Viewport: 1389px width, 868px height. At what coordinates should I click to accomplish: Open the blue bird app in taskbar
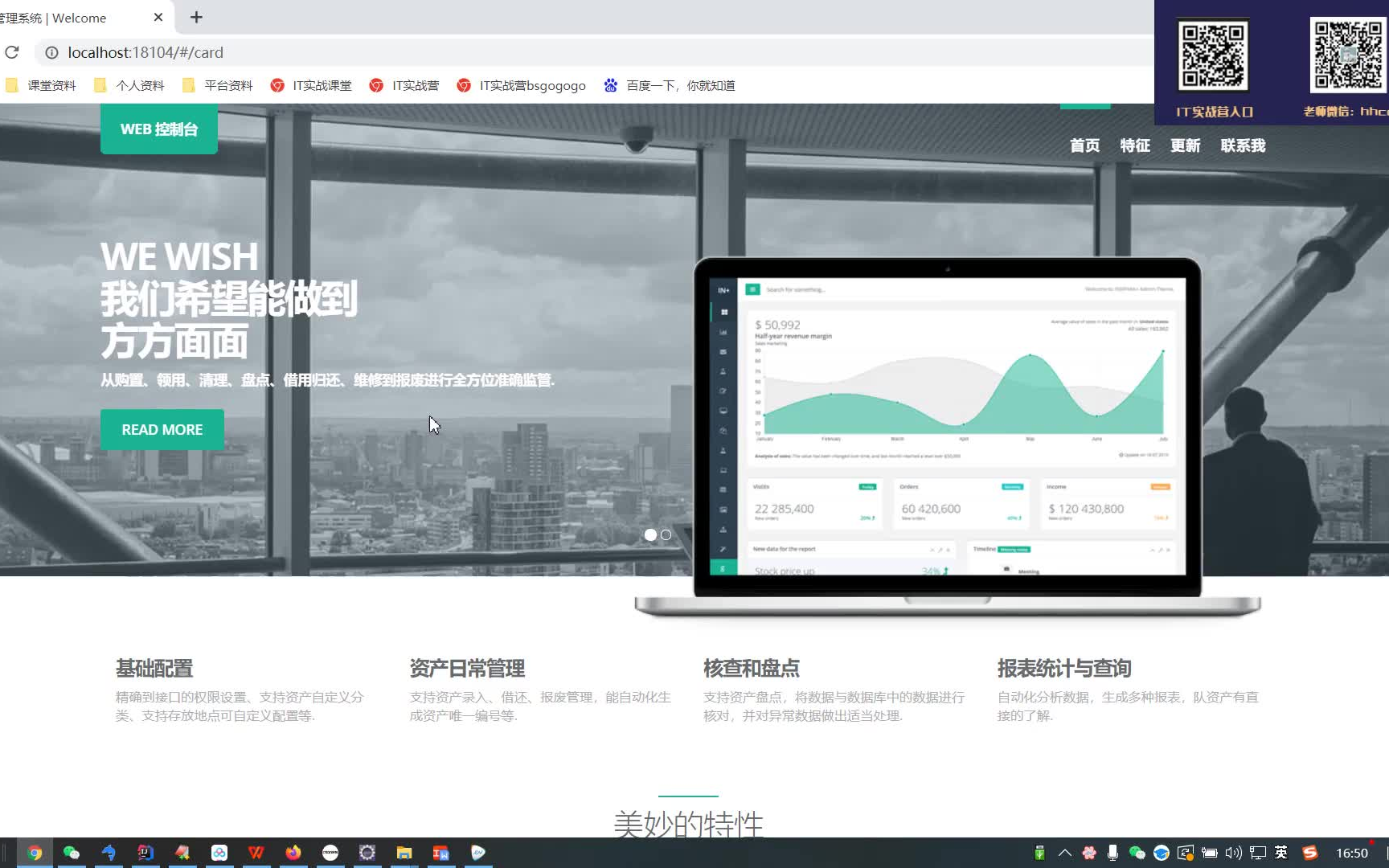tap(109, 853)
